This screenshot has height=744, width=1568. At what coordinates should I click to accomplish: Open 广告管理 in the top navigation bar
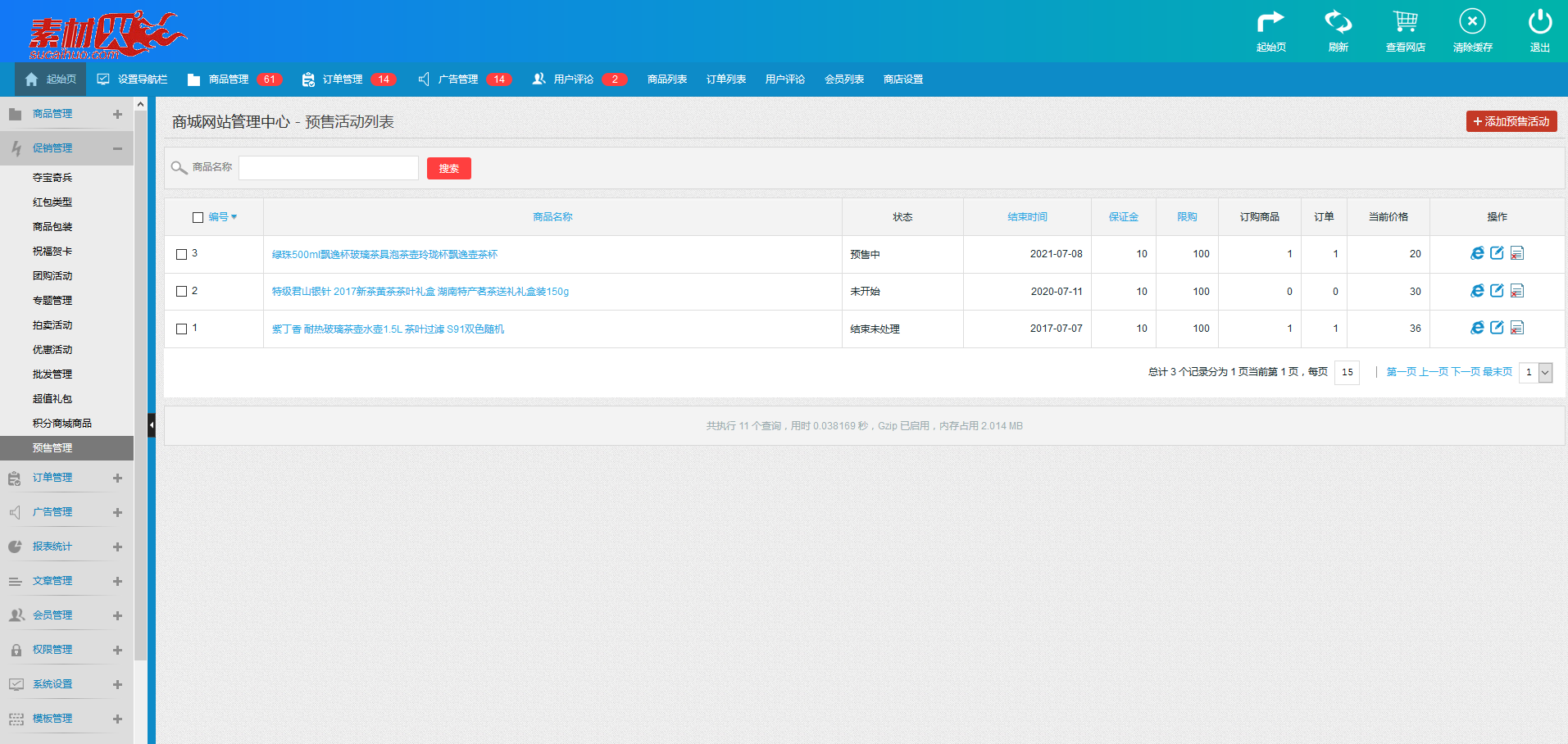[x=457, y=79]
